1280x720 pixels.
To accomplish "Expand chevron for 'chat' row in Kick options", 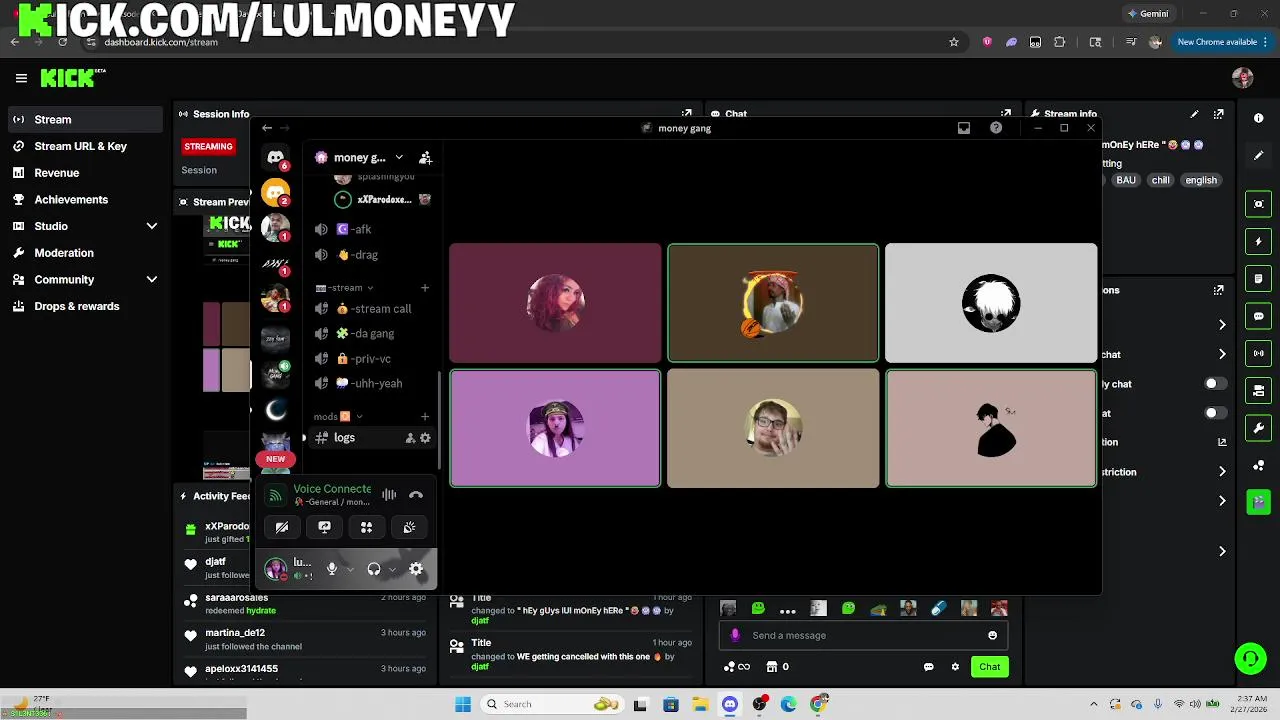I will point(1222,354).
